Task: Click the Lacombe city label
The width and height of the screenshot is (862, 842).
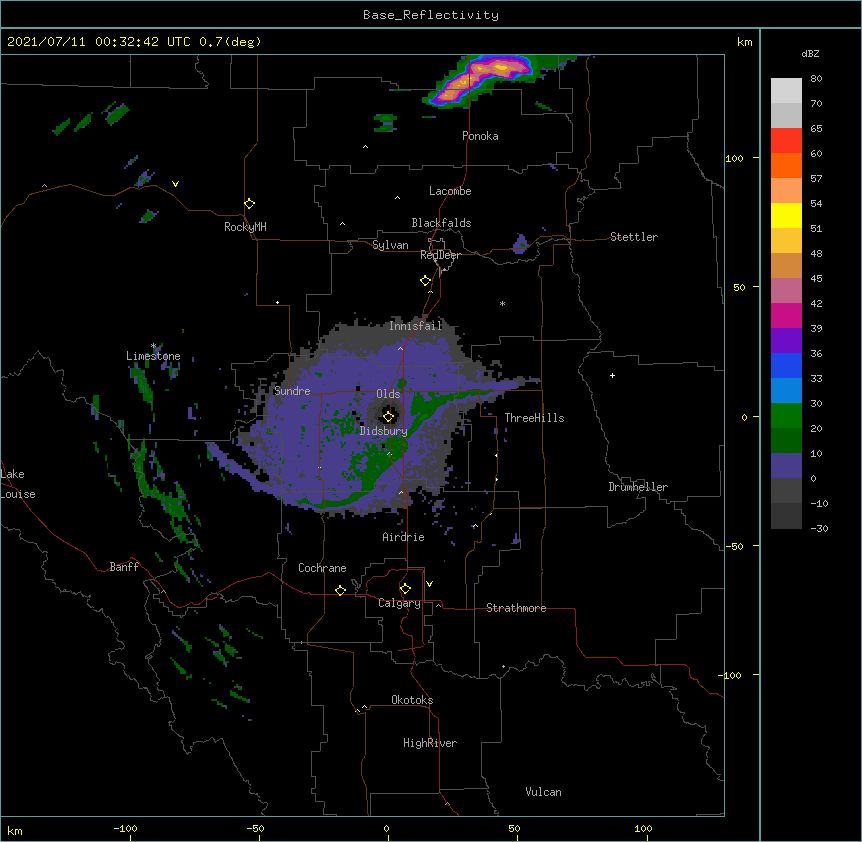Action: pos(450,191)
